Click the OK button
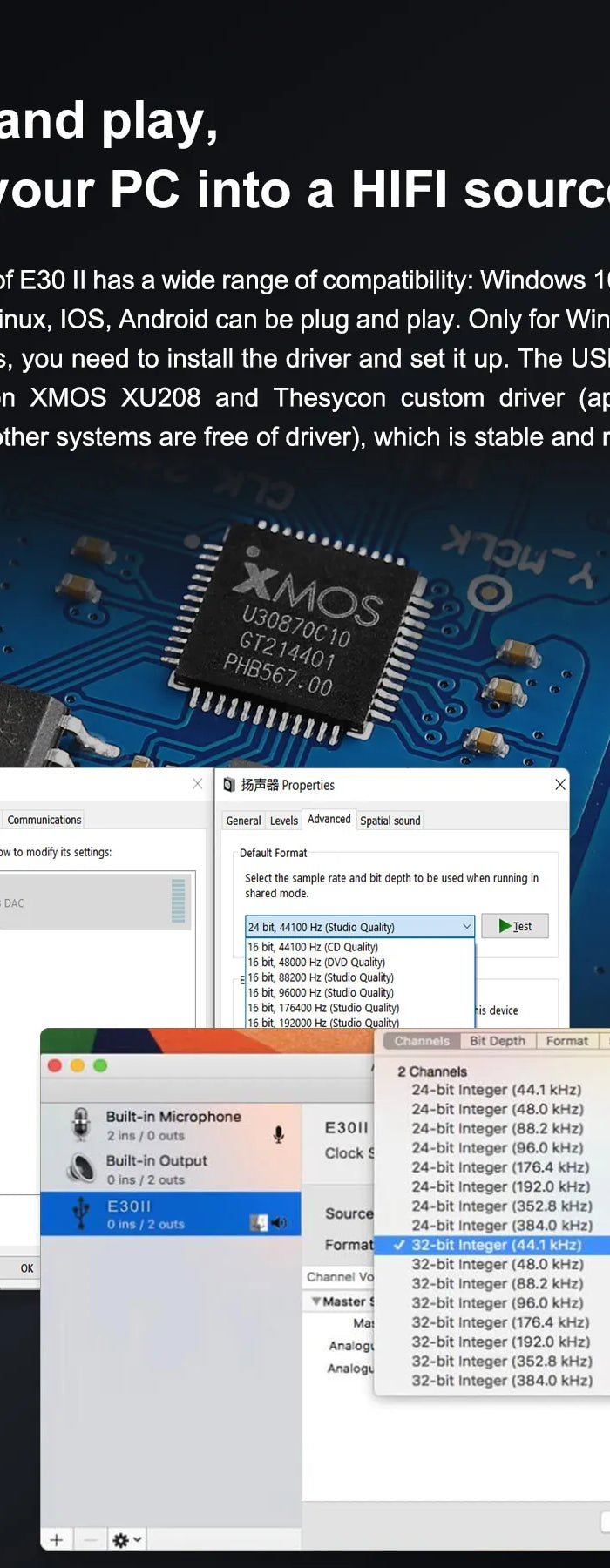The image size is (610, 1568). [27, 1268]
